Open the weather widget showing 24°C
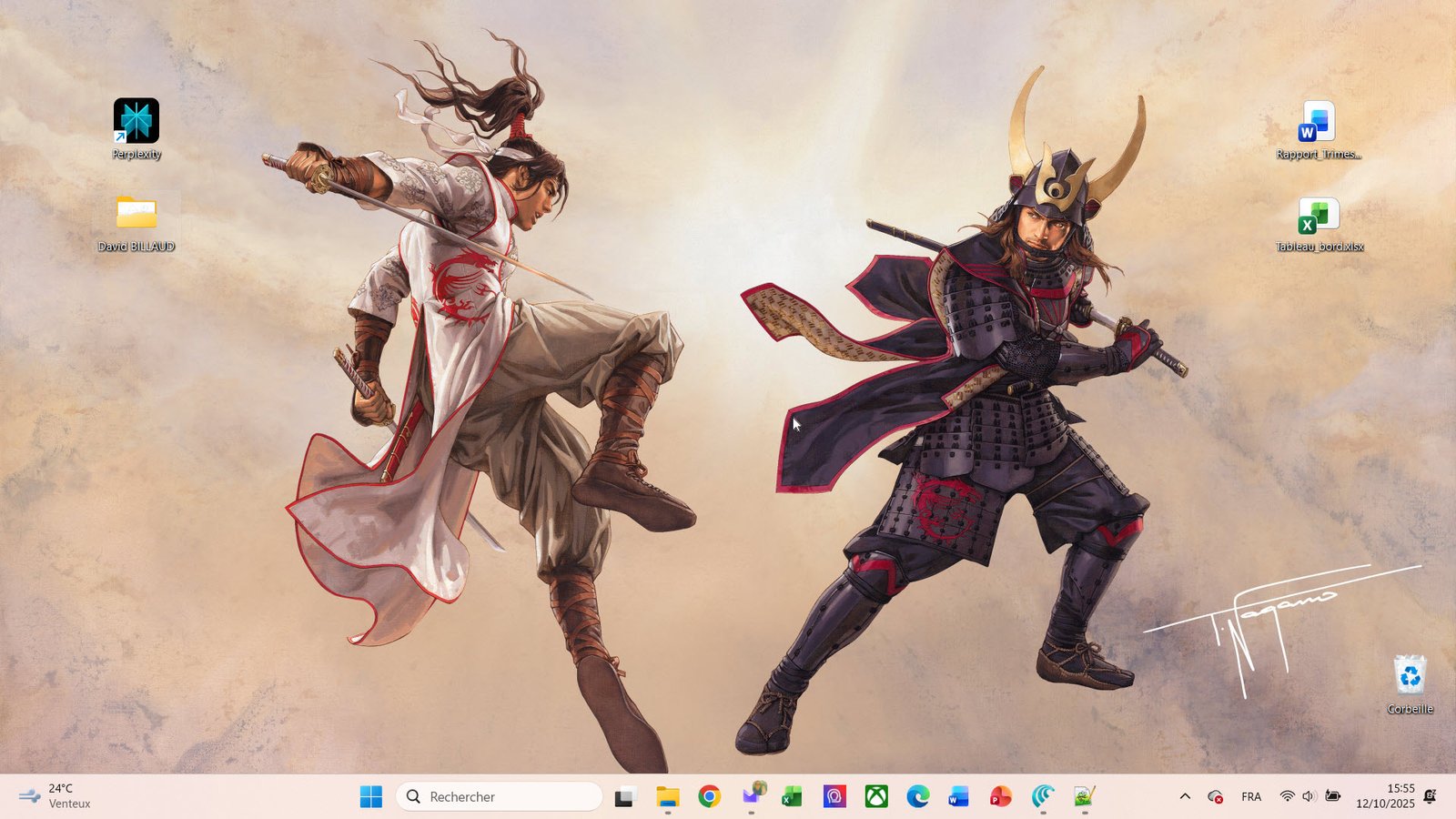The width and height of the screenshot is (1456, 819). tap(56, 796)
